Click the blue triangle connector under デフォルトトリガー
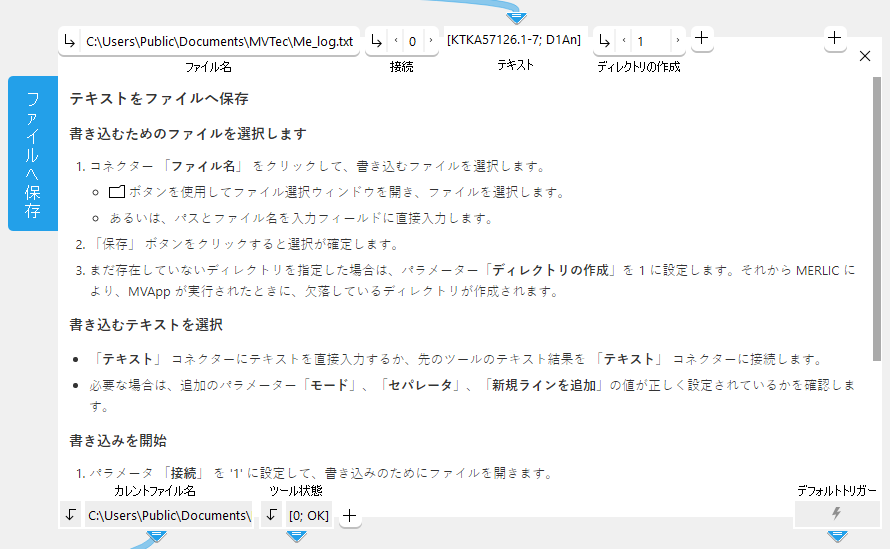 pyautogui.click(x=836, y=537)
